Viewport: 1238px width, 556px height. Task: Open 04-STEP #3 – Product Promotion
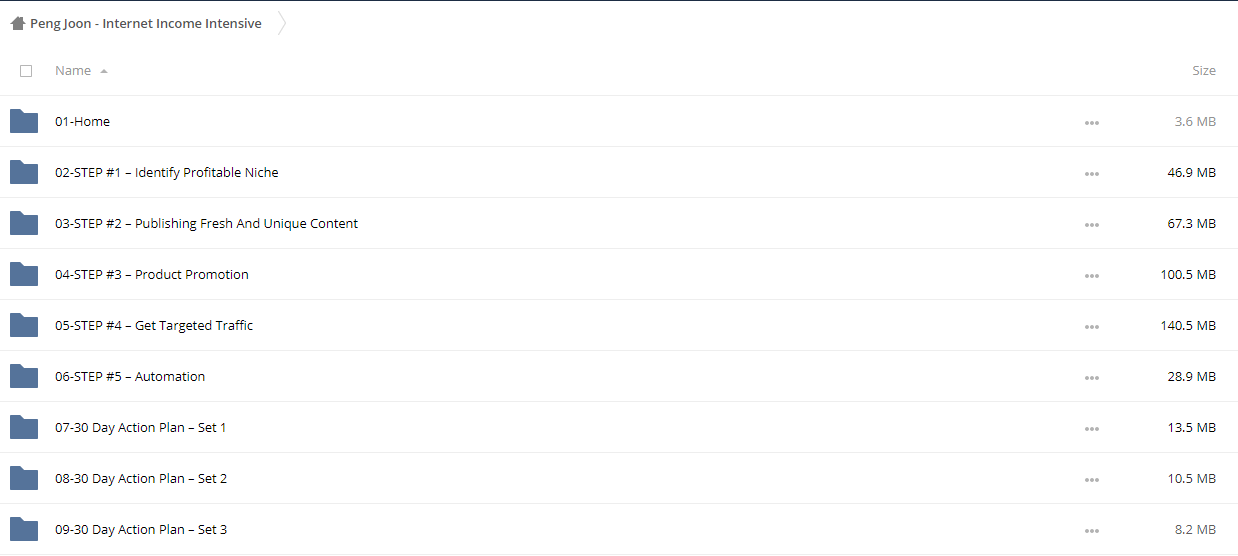152,275
